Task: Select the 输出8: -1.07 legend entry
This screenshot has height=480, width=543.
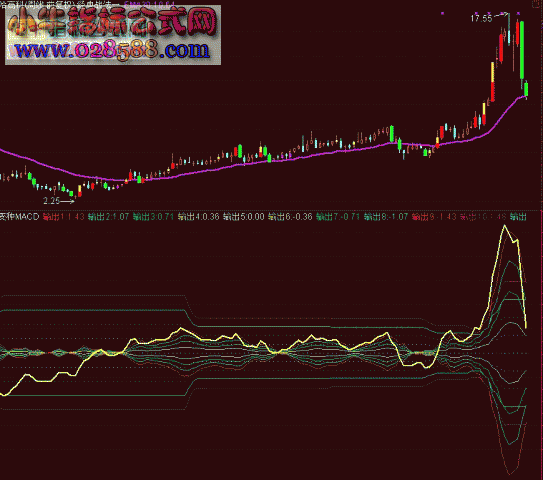Action: [386, 217]
